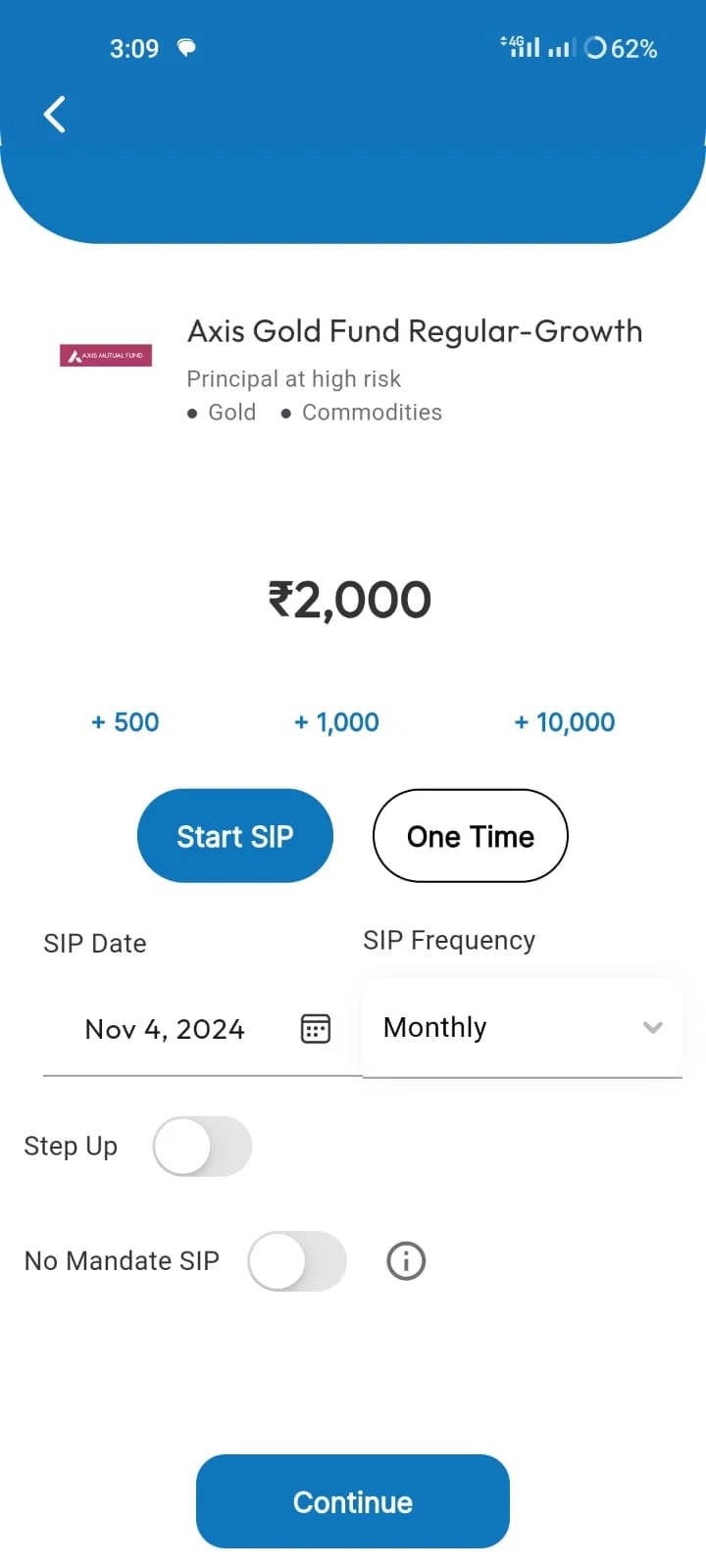The width and height of the screenshot is (706, 1568).
Task: Add 10,000 to the amount
Action: [x=565, y=722]
